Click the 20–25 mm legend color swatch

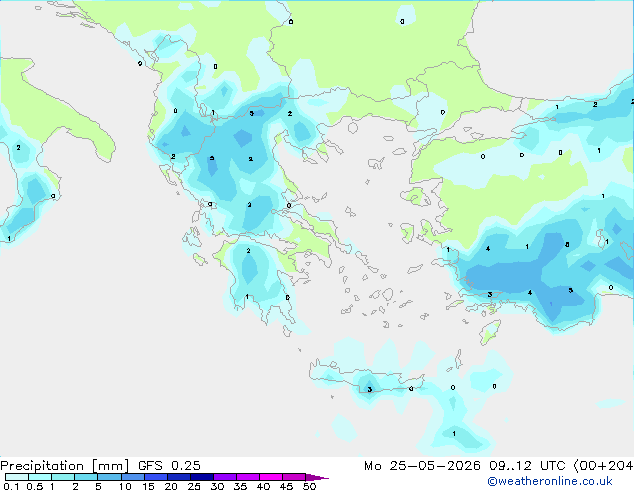click(179, 477)
